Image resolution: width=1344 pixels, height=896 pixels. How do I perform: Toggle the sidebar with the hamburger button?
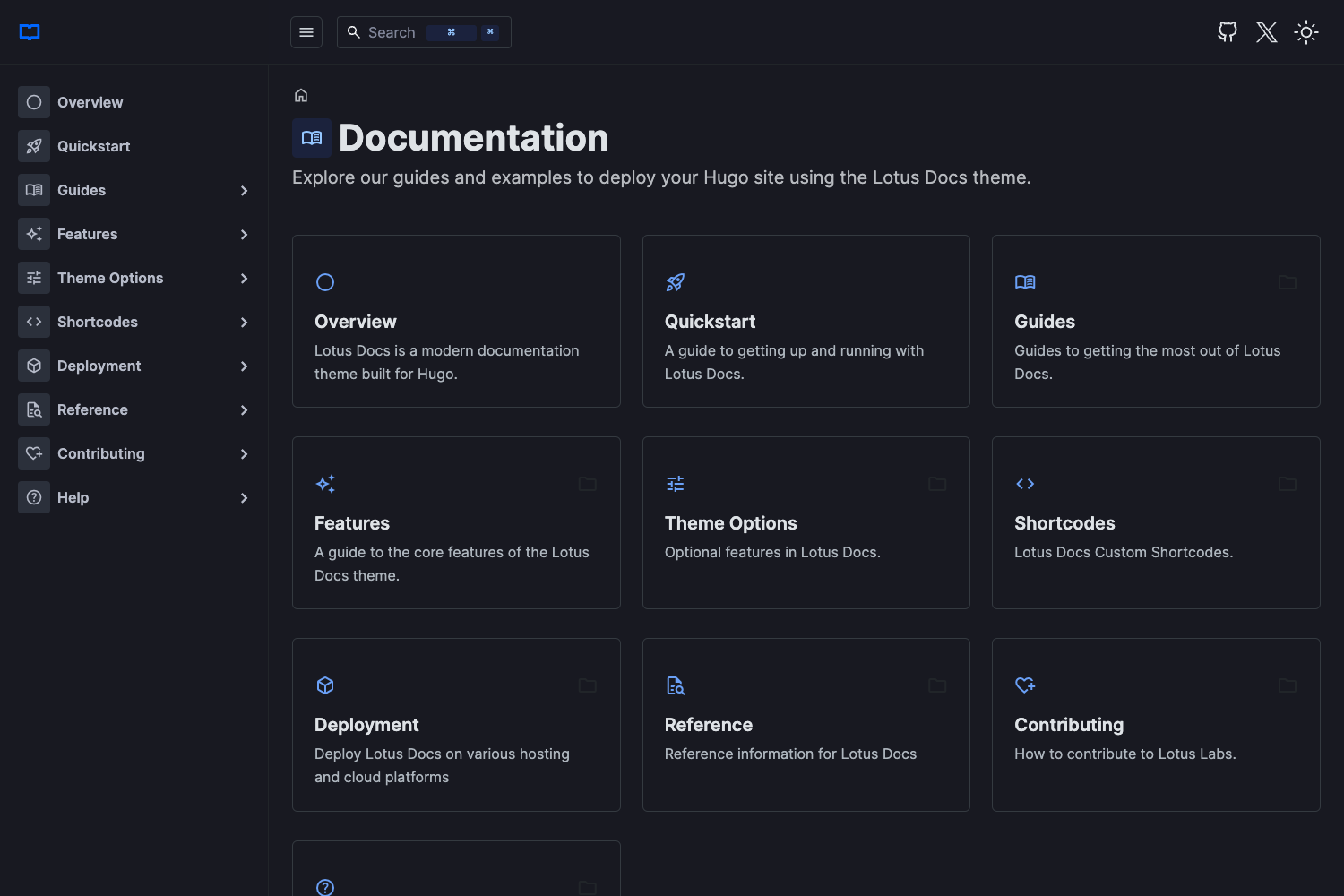(x=306, y=31)
